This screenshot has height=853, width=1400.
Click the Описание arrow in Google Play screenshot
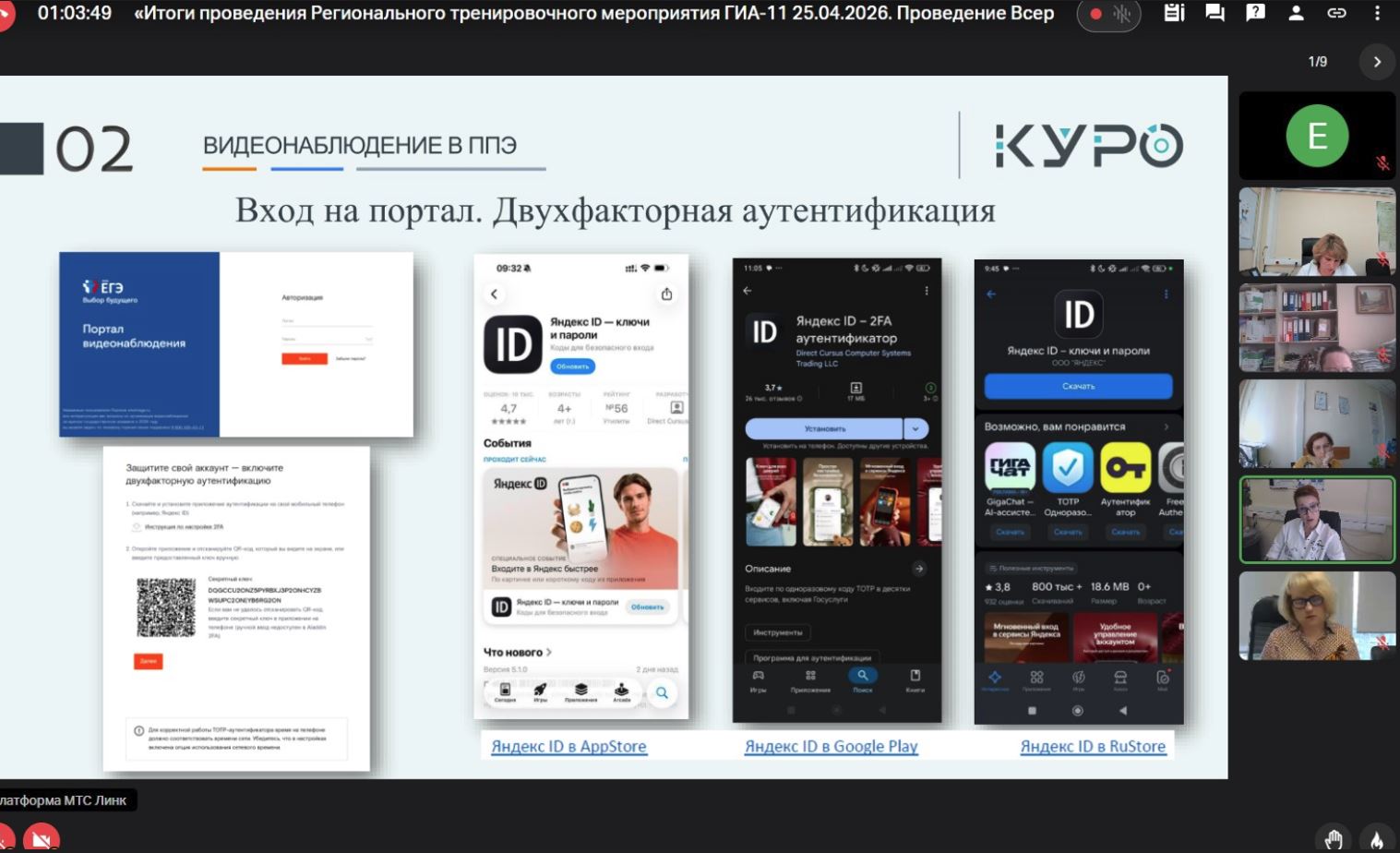pyautogui.click(x=919, y=569)
